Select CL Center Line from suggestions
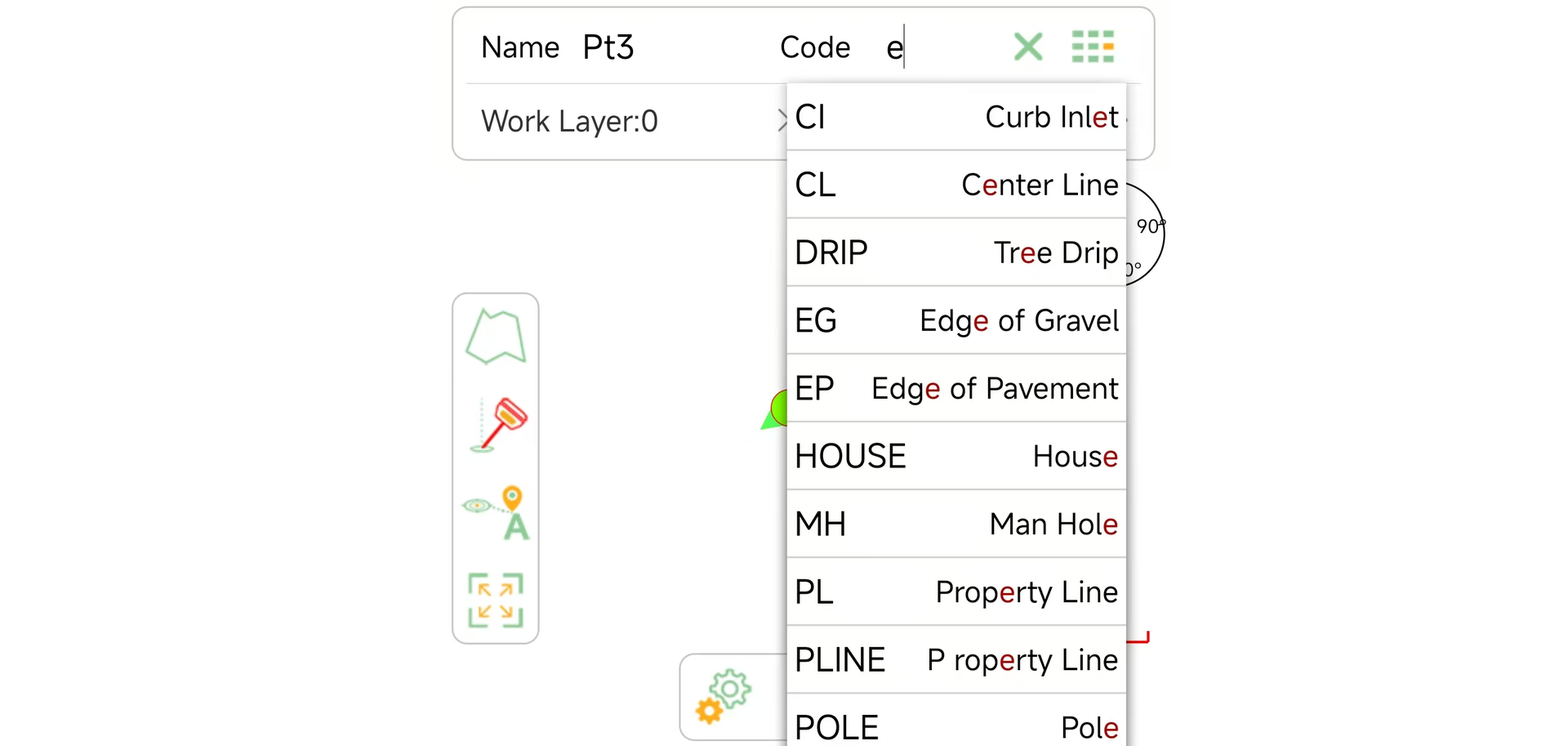Viewport: 1568px width, 746px height. 955,185
